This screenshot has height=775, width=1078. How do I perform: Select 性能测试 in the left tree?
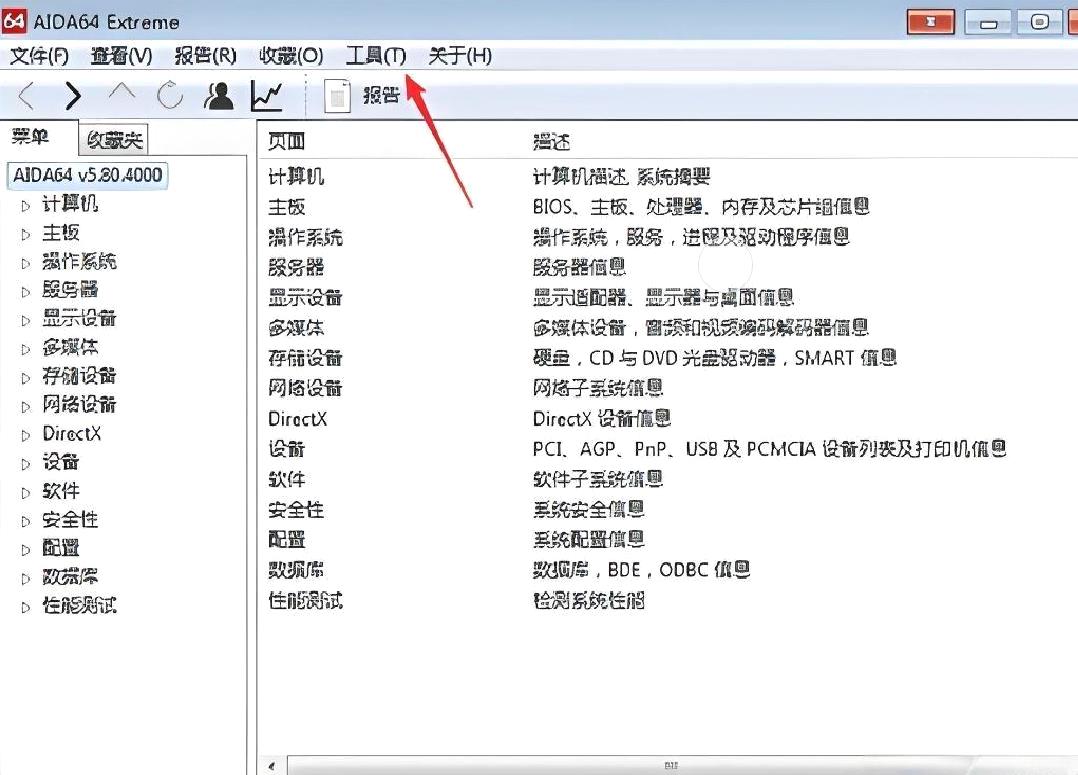(x=79, y=605)
